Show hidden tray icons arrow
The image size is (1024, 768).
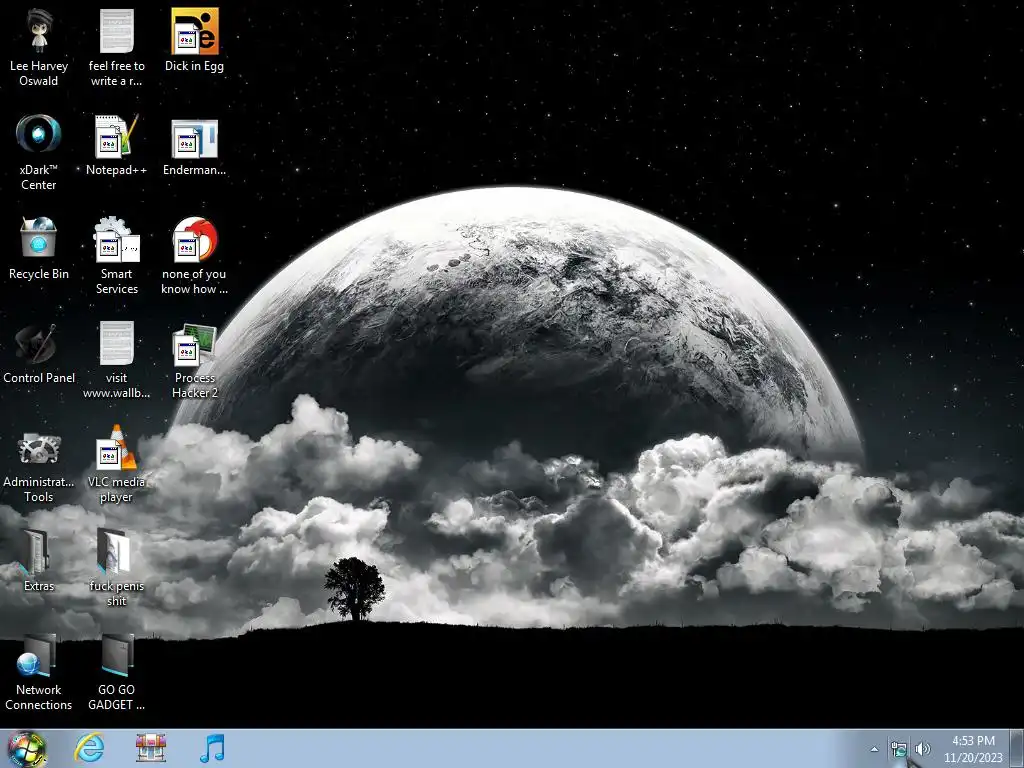pos(874,749)
